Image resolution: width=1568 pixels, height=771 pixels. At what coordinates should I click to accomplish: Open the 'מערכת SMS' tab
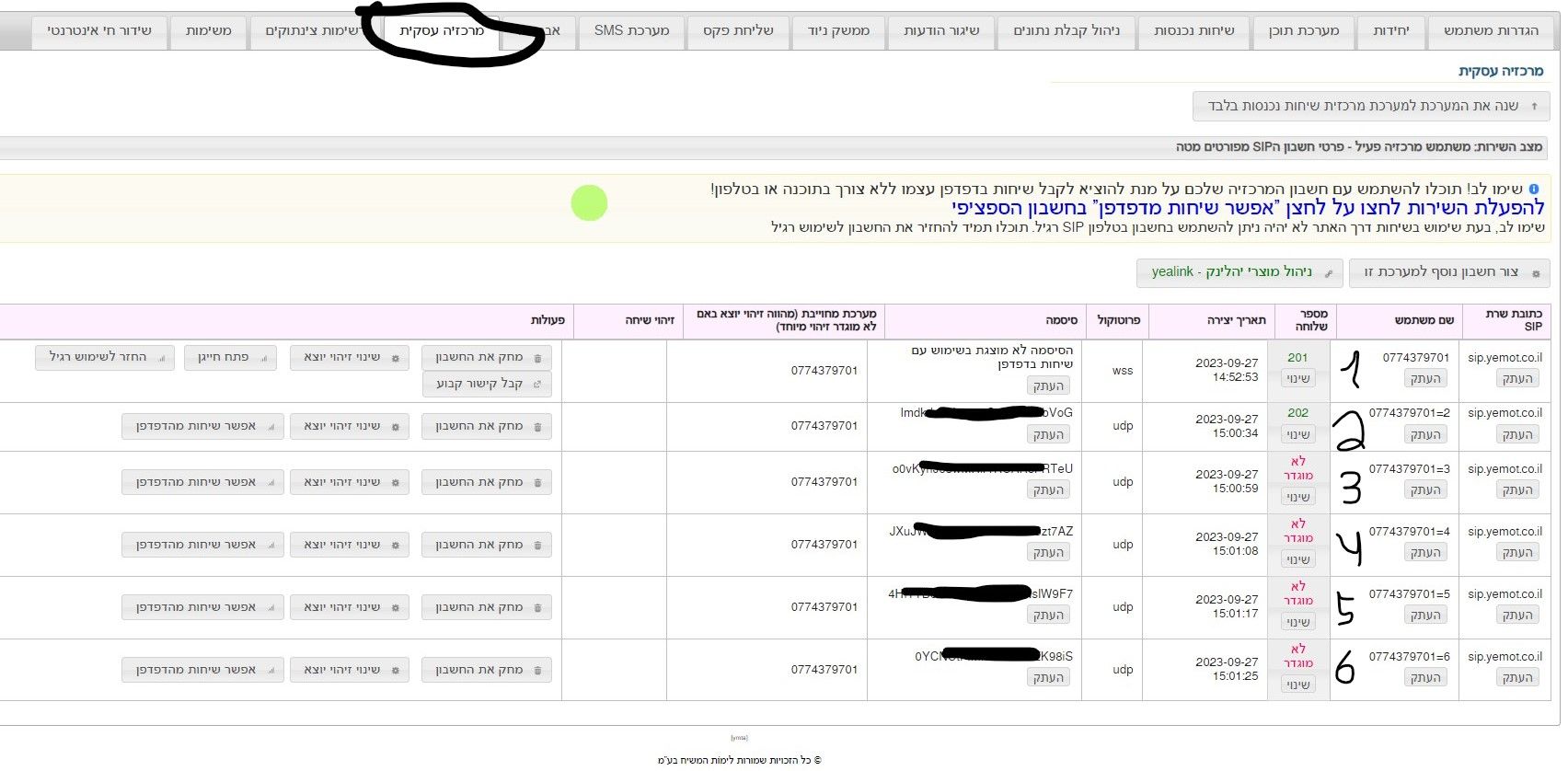tap(631, 31)
